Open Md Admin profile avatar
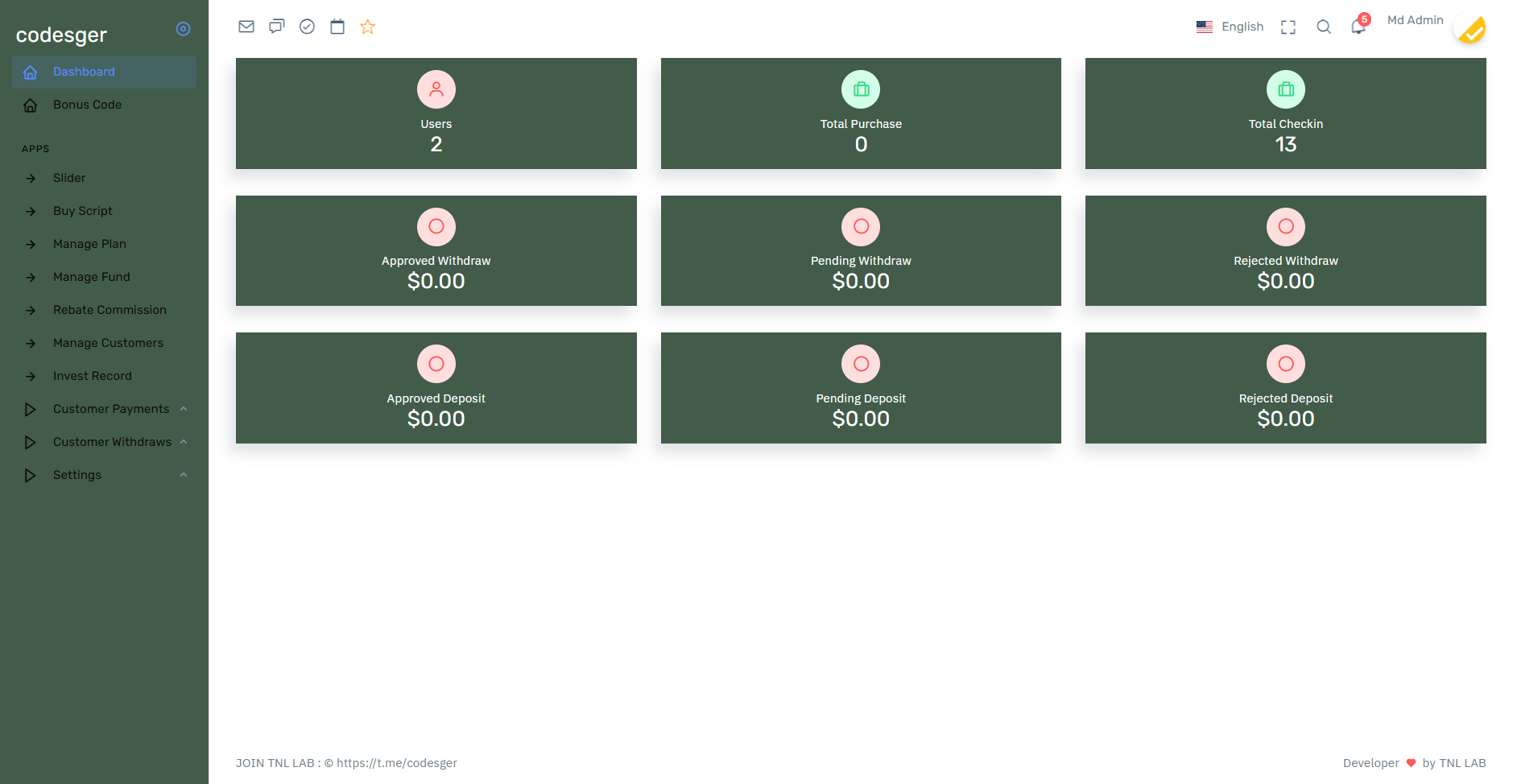The width and height of the screenshot is (1513, 784). click(x=1470, y=29)
